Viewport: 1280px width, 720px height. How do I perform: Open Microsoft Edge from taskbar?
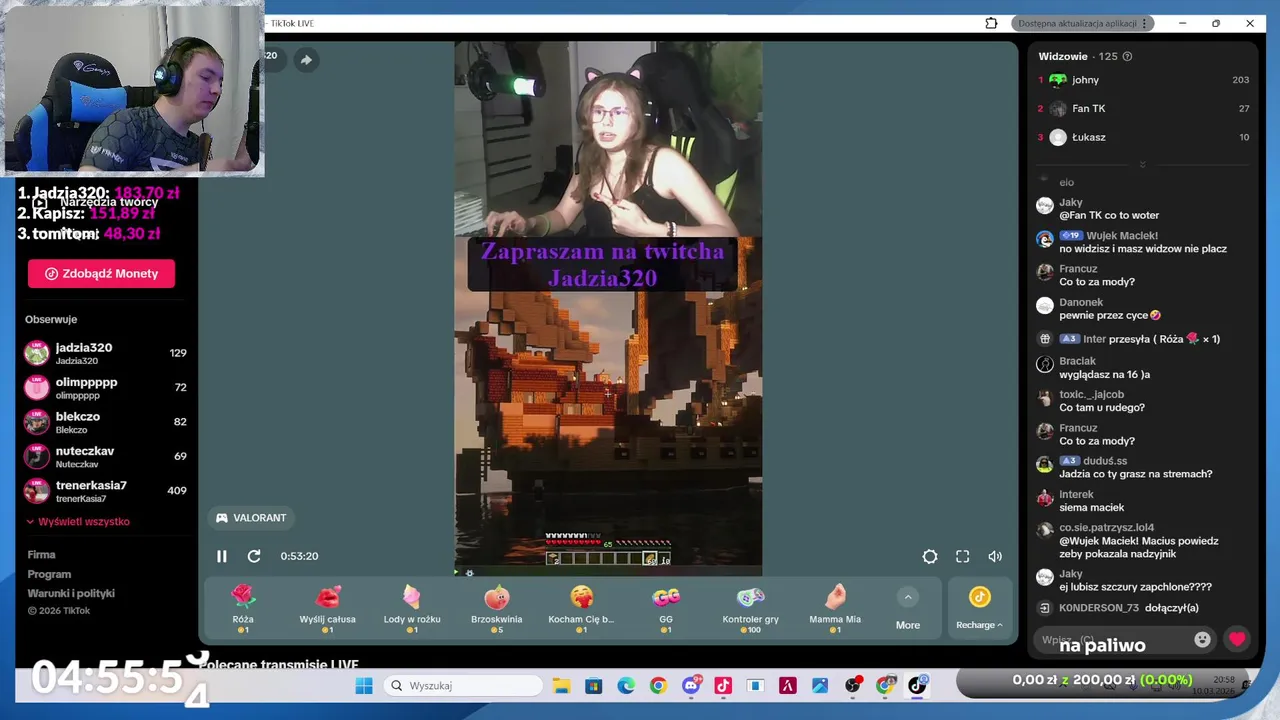tap(626, 685)
